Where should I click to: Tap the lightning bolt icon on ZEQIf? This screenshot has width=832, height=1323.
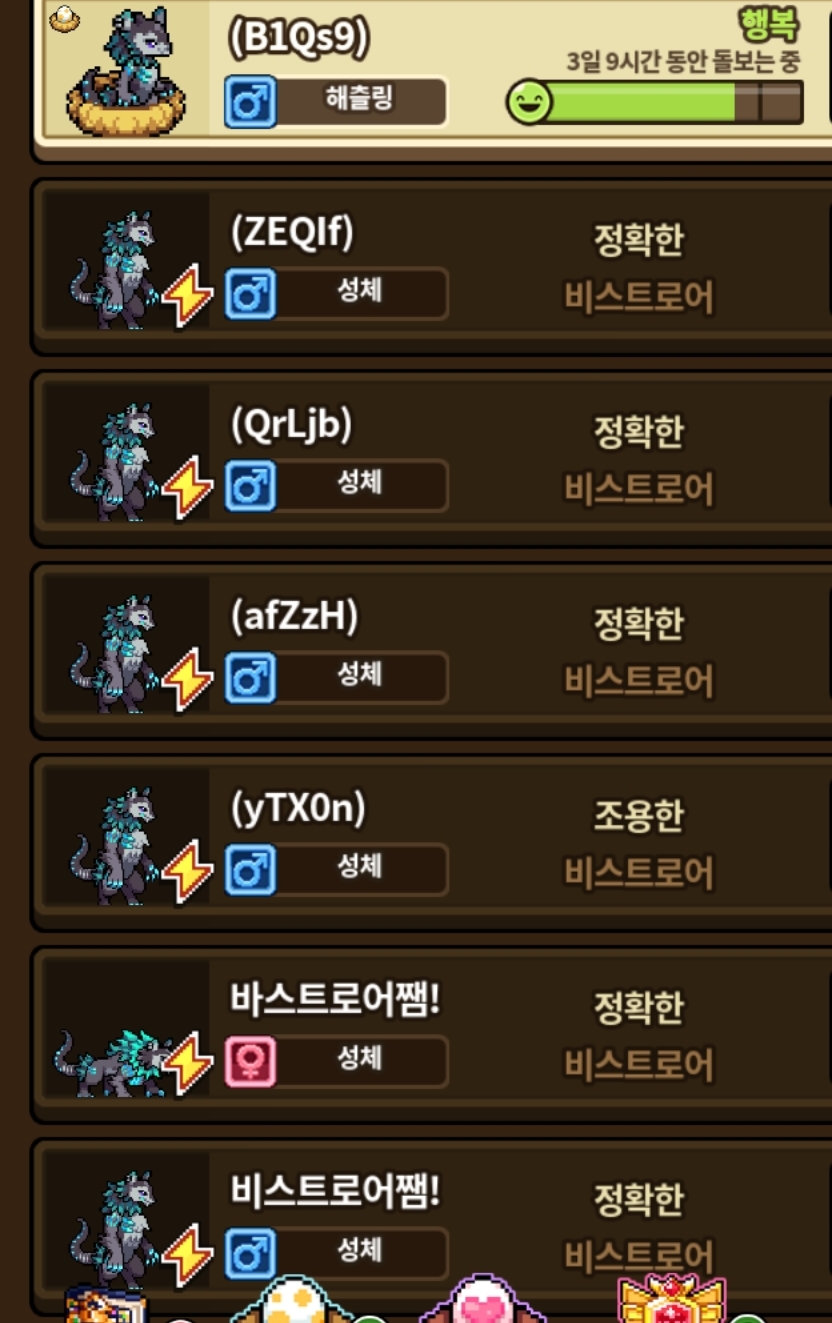coord(187,296)
